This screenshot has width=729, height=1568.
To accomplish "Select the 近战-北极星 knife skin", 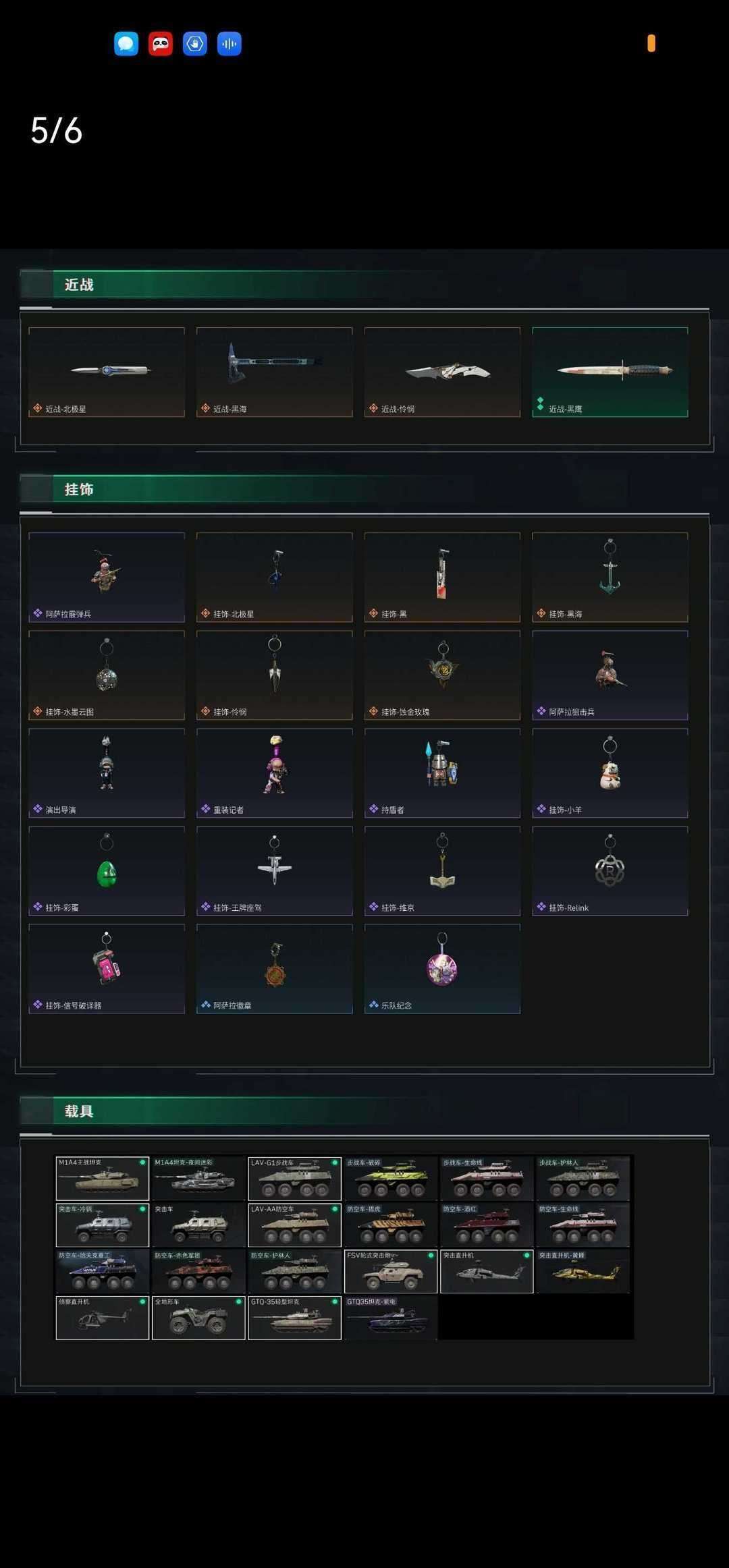I will (x=107, y=372).
